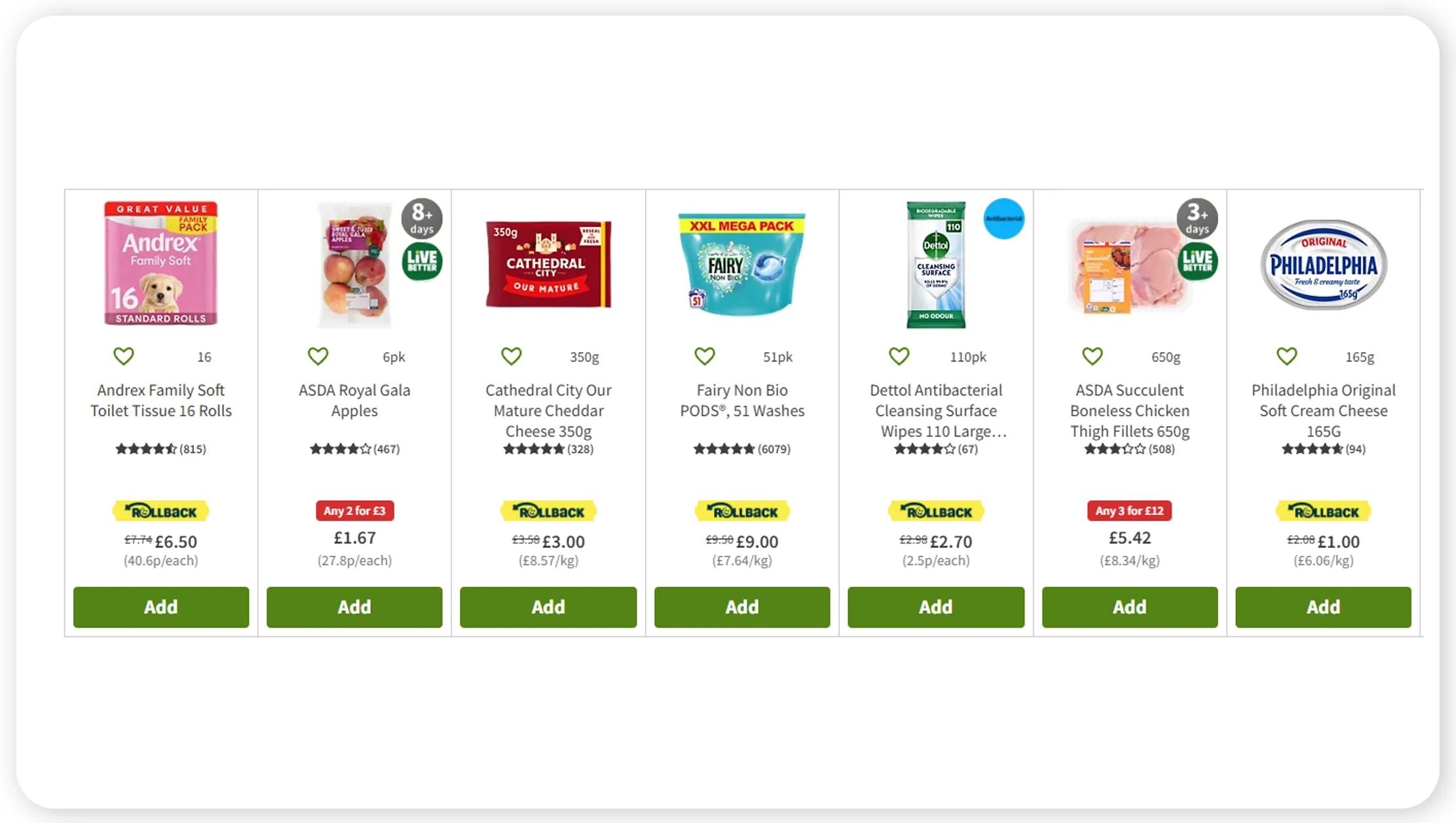Click the Live Better badge on the apples

coord(422,261)
